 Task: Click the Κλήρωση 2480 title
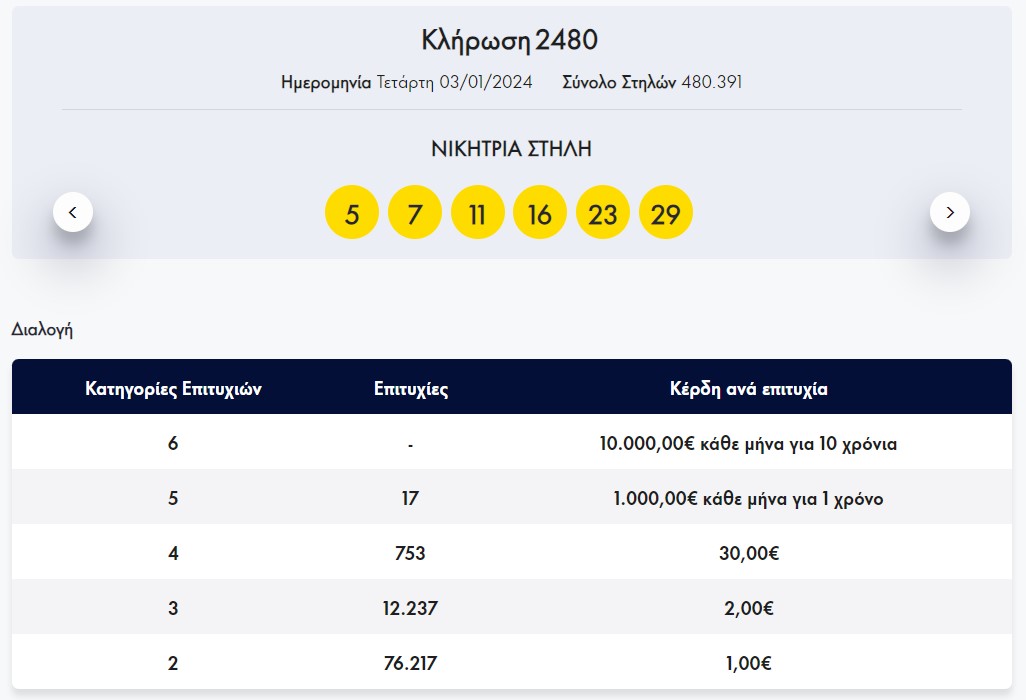pos(510,41)
